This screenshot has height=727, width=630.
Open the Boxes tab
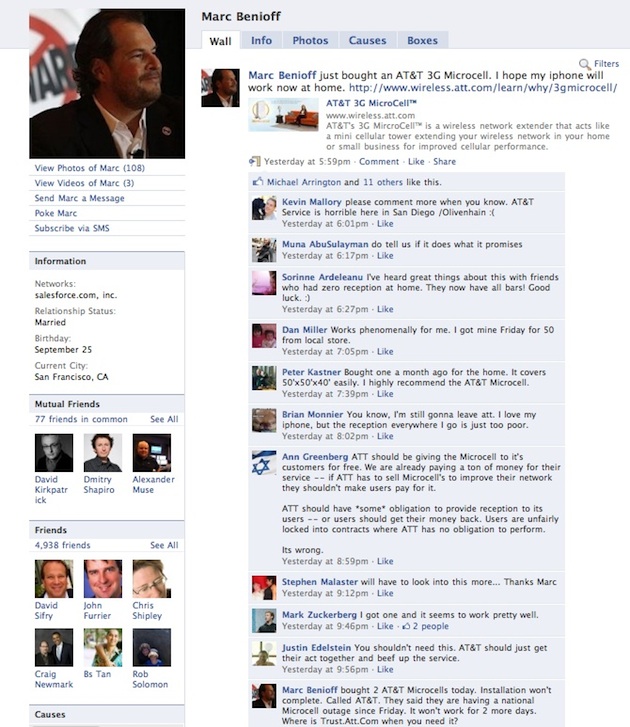coord(422,40)
